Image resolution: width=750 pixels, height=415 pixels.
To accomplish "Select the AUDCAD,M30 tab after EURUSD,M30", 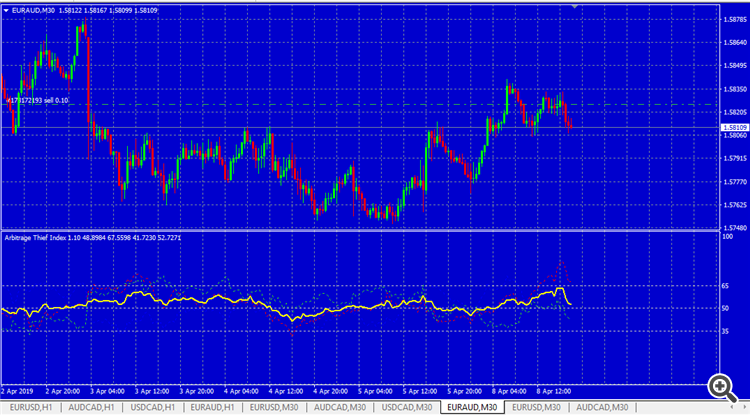I will tap(340, 407).
